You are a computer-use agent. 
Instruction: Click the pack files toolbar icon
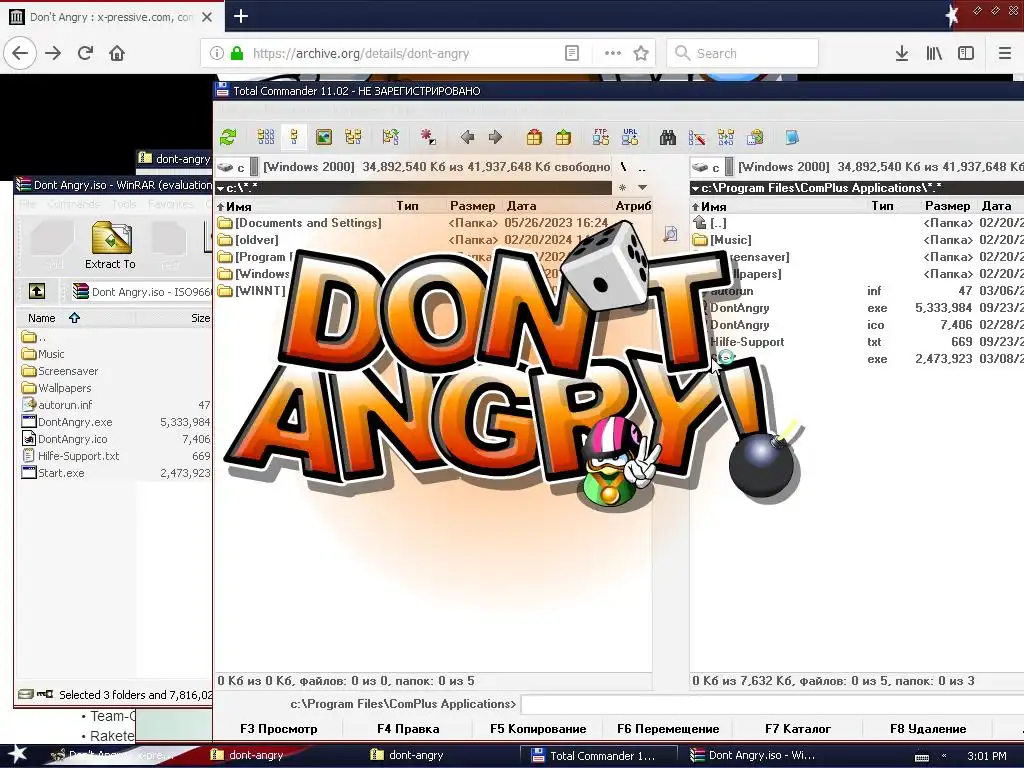pos(534,137)
